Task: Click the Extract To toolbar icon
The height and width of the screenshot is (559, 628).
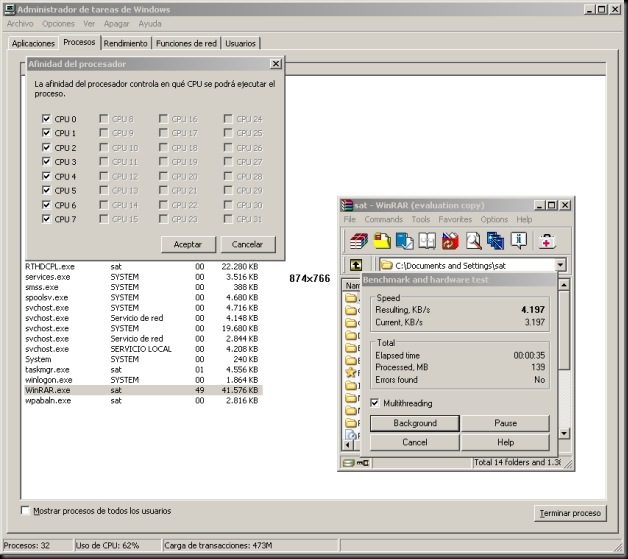Action: 381,241
